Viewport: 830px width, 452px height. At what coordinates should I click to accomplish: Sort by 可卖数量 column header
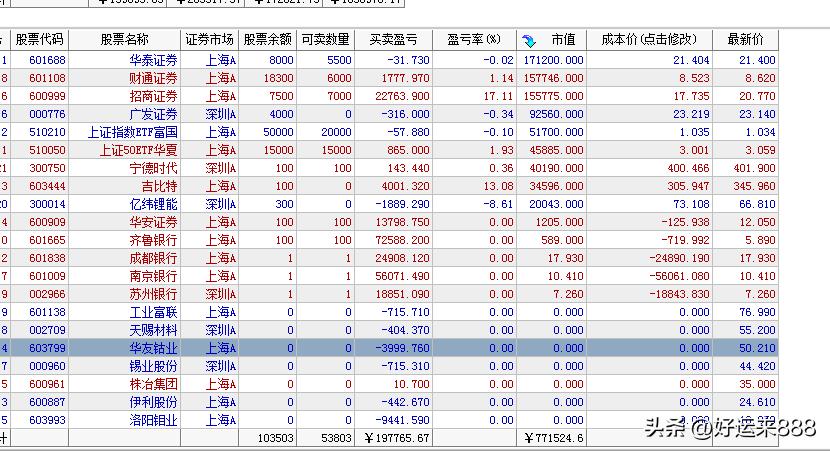pyautogui.click(x=326, y=40)
